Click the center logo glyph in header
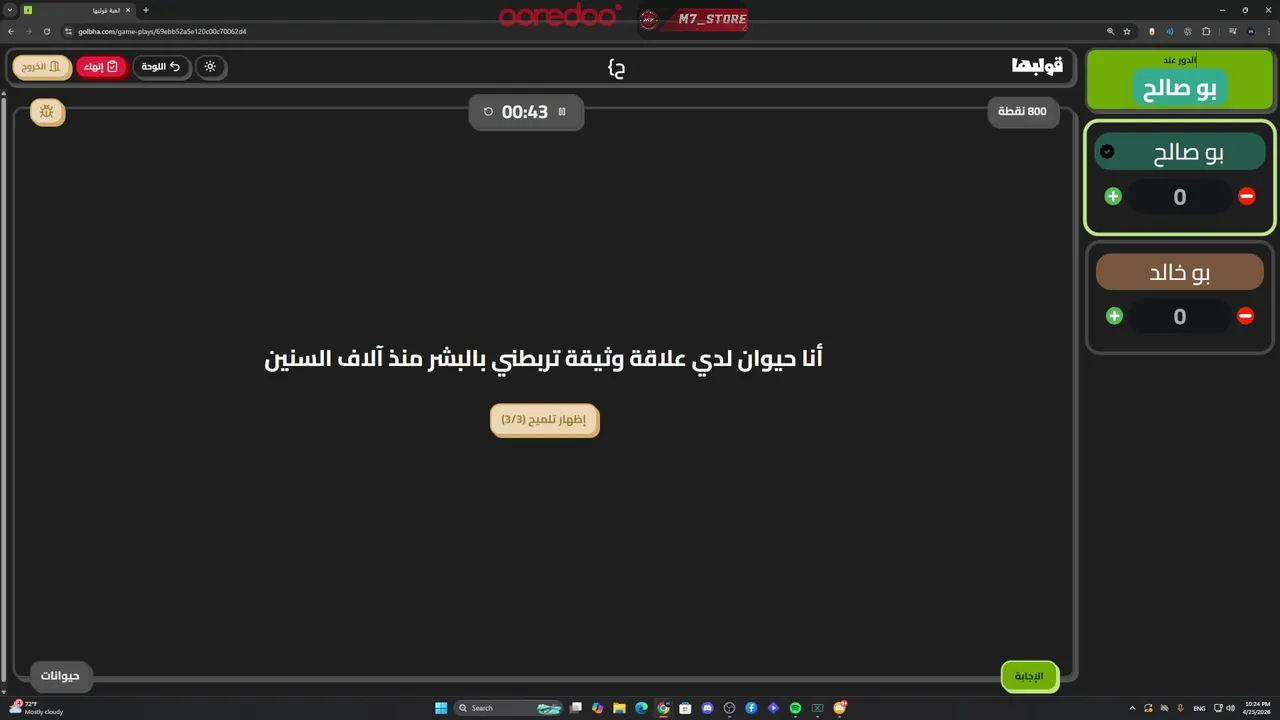Screen dimensions: 1280x720 coord(616,68)
